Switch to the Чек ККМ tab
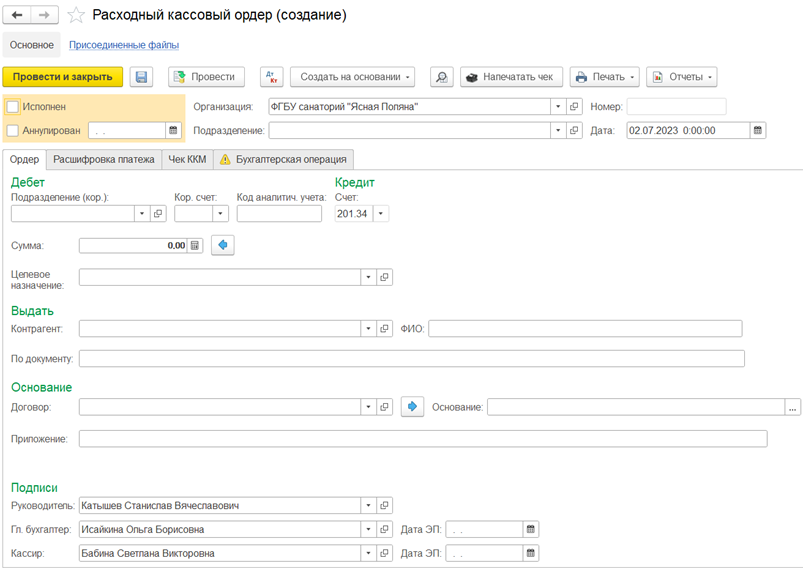Image resolution: width=803 pixels, height=569 pixels. click(187, 159)
